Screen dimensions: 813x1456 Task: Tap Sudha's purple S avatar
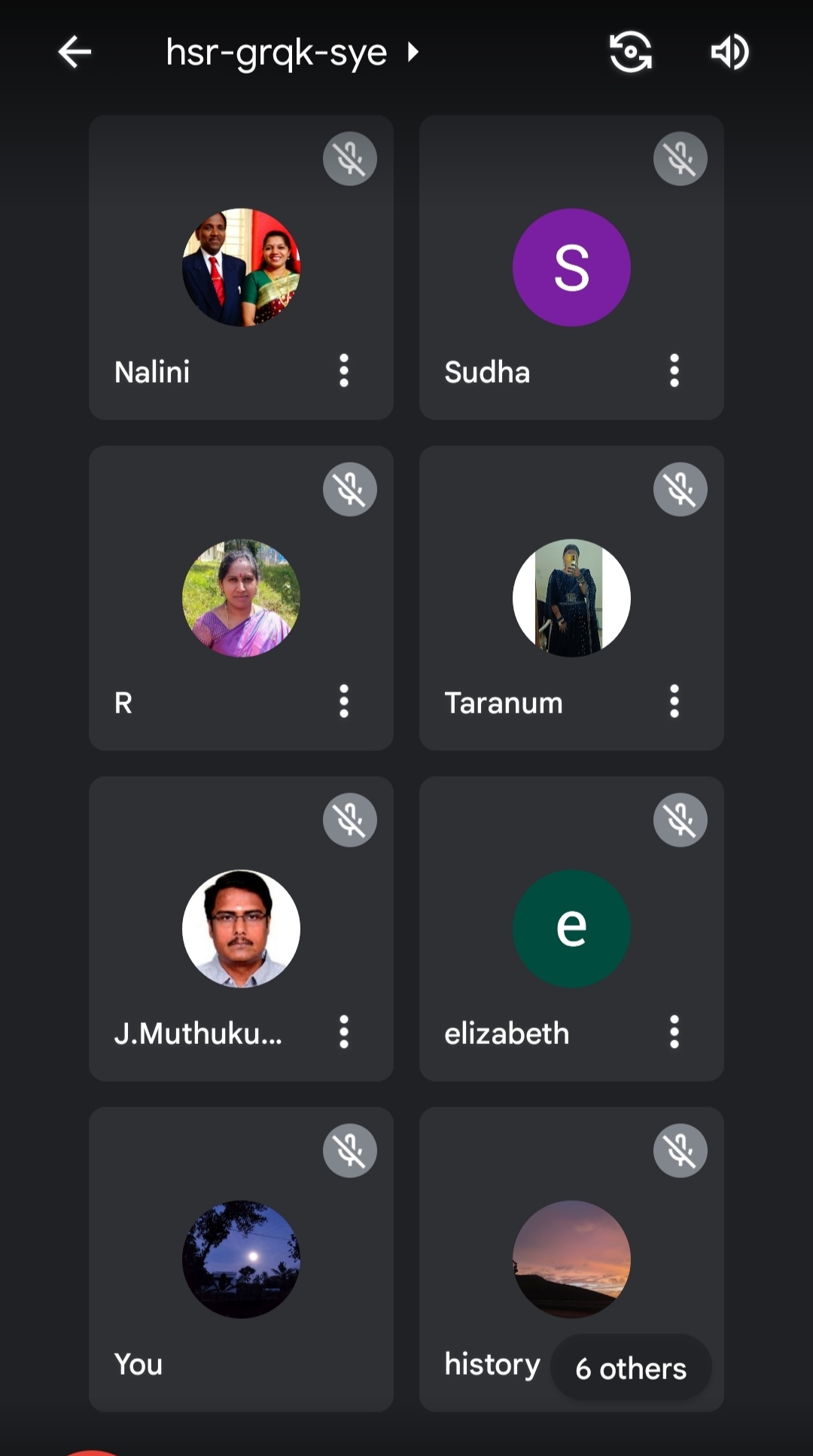pyautogui.click(x=571, y=267)
